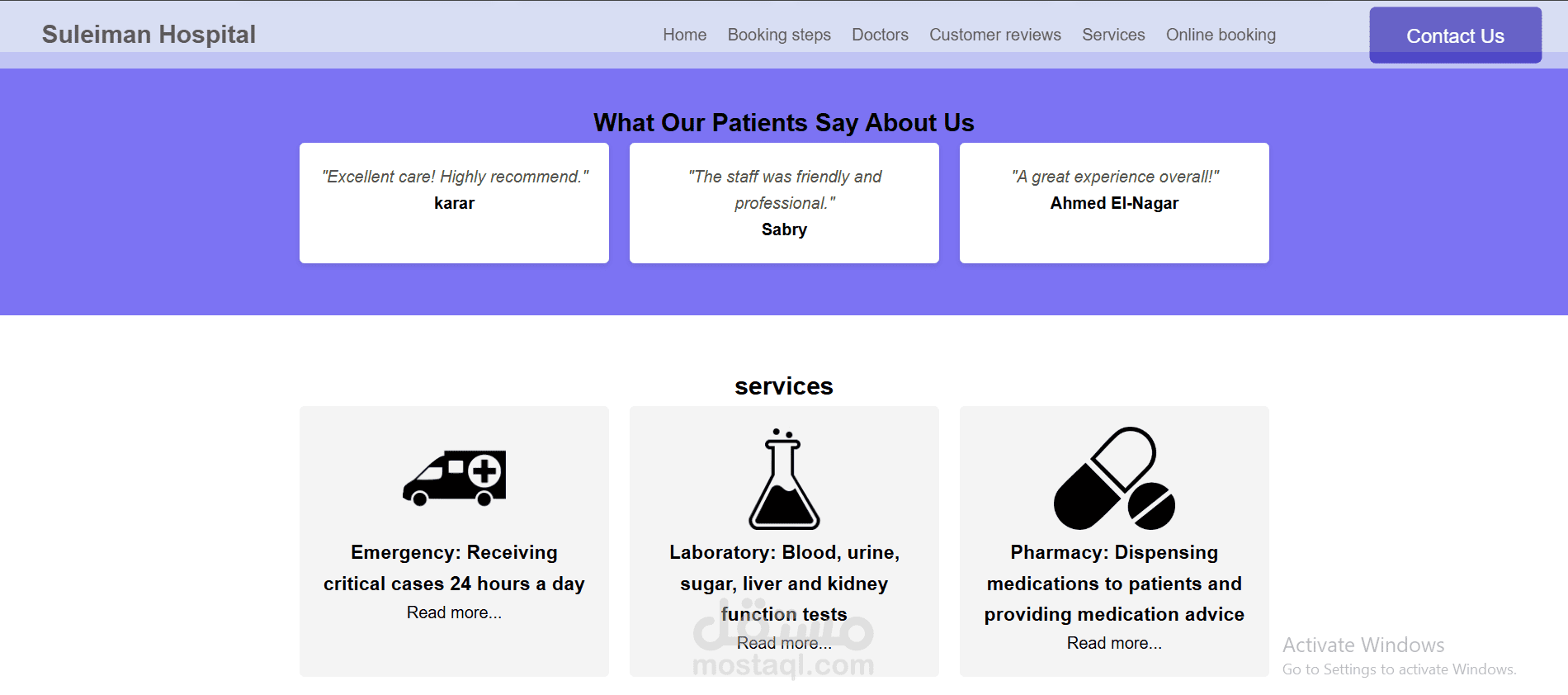Select Ahmed El-Nagar's testimonial card
Image resolution: width=1568 pixels, height=695 pixels.
1114,203
